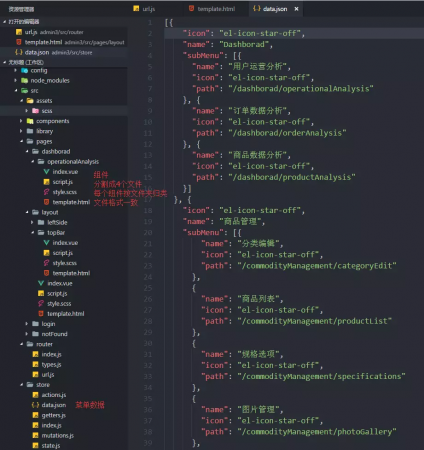Collapse the workspace section header arrow
Image resolution: width=424 pixels, height=450 pixels.
[x=4, y=62]
